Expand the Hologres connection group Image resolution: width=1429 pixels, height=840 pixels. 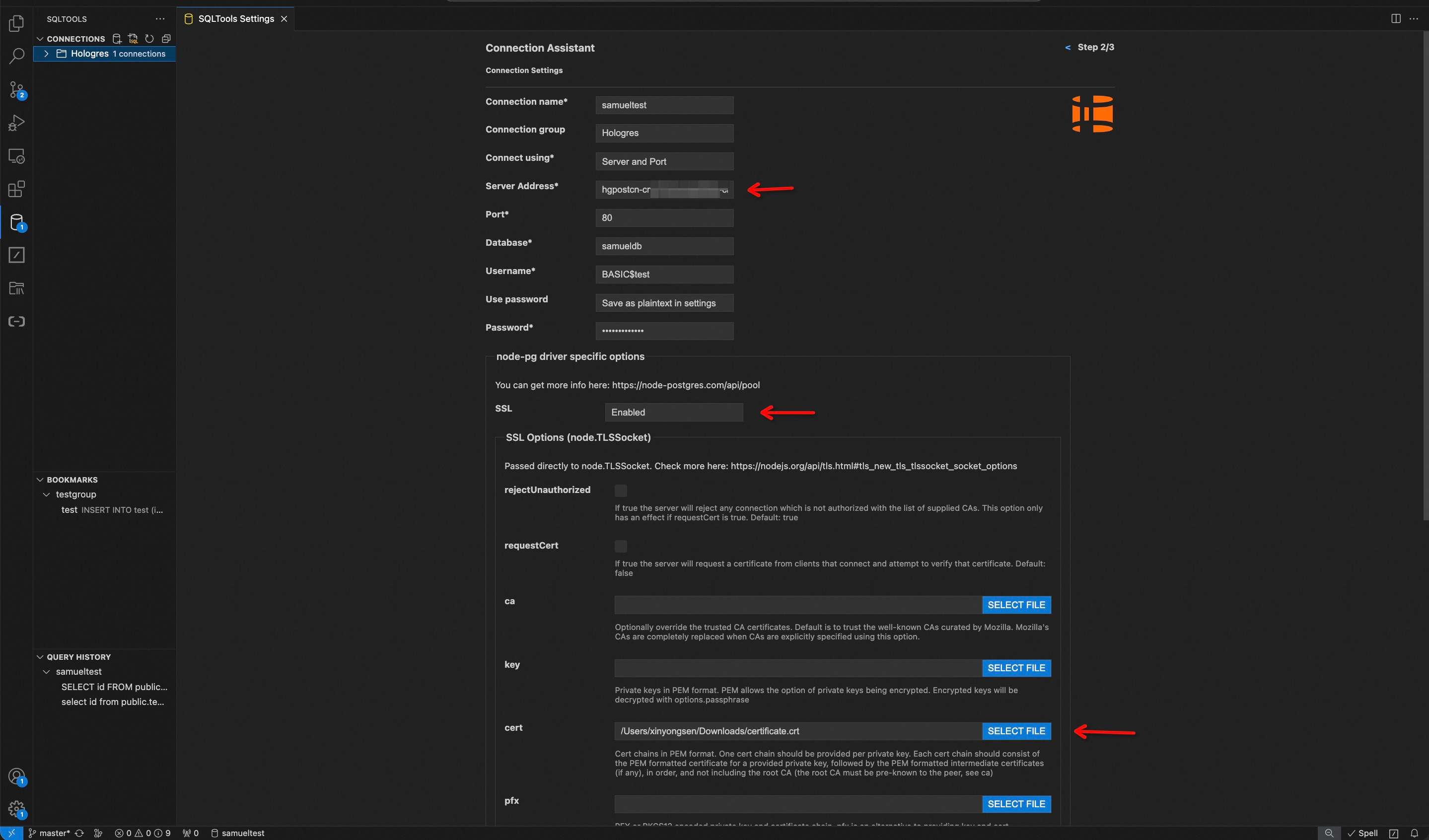[47, 53]
